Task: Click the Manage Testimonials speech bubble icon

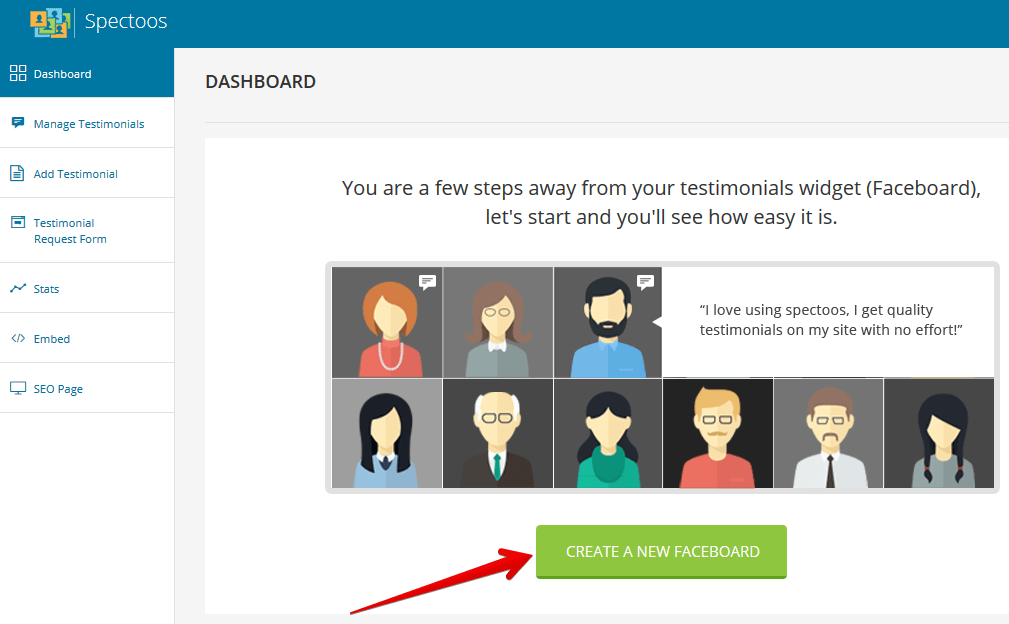Action: pyautogui.click(x=18, y=122)
